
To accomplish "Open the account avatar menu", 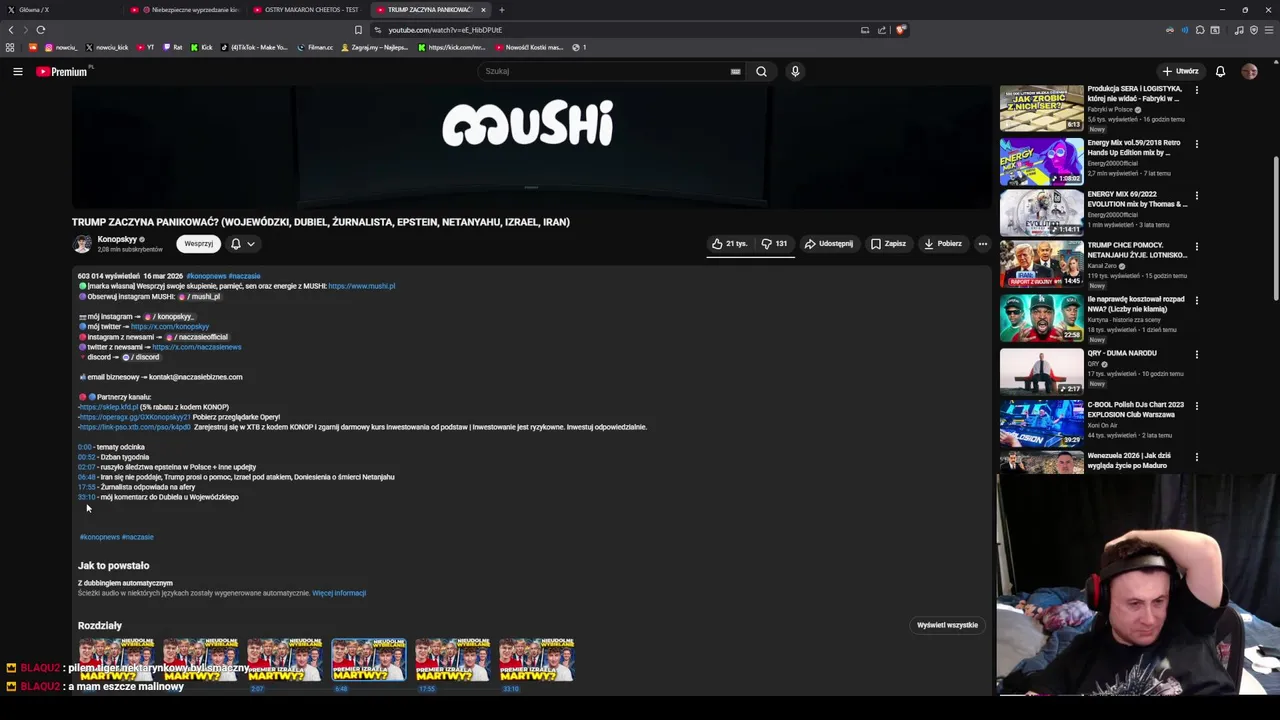I will point(1249,71).
